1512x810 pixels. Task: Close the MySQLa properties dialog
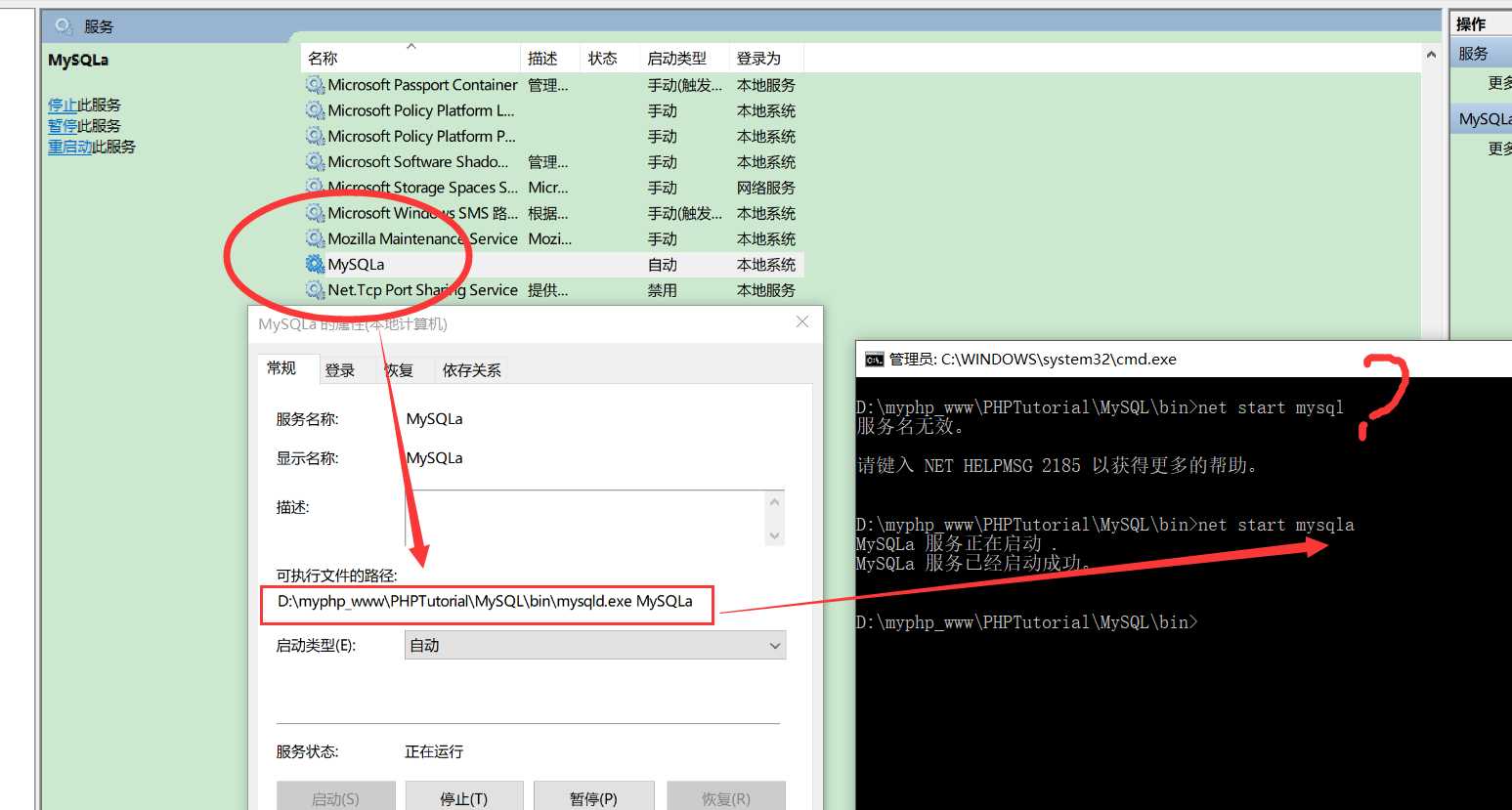[x=802, y=322]
